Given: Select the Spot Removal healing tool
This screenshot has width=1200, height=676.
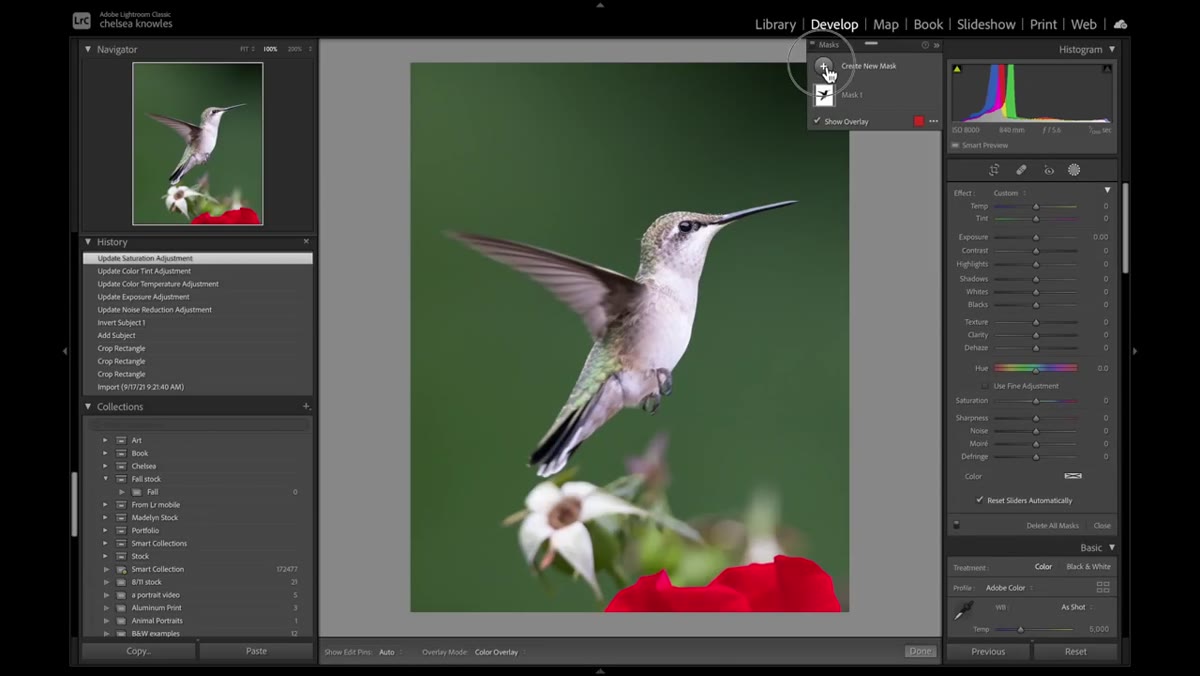Looking at the screenshot, I should (1021, 170).
